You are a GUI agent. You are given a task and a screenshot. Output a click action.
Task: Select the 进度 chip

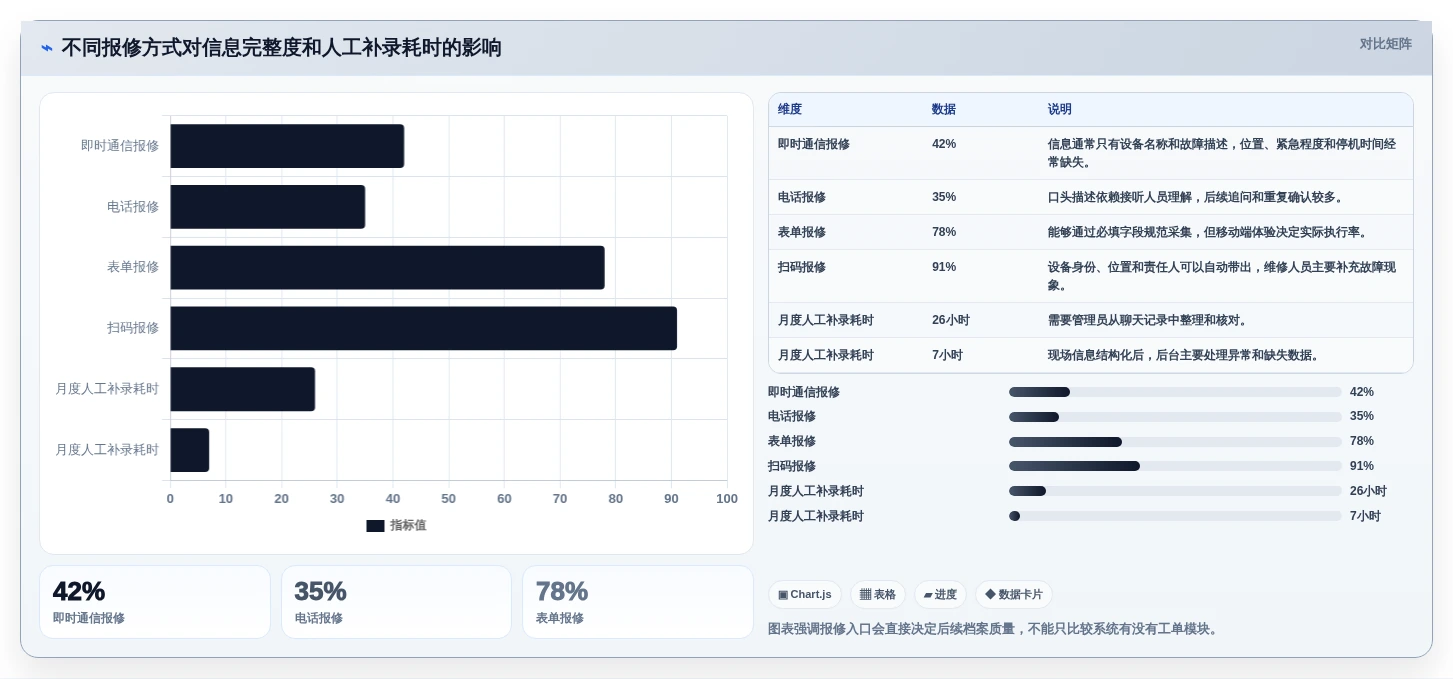[x=940, y=594]
